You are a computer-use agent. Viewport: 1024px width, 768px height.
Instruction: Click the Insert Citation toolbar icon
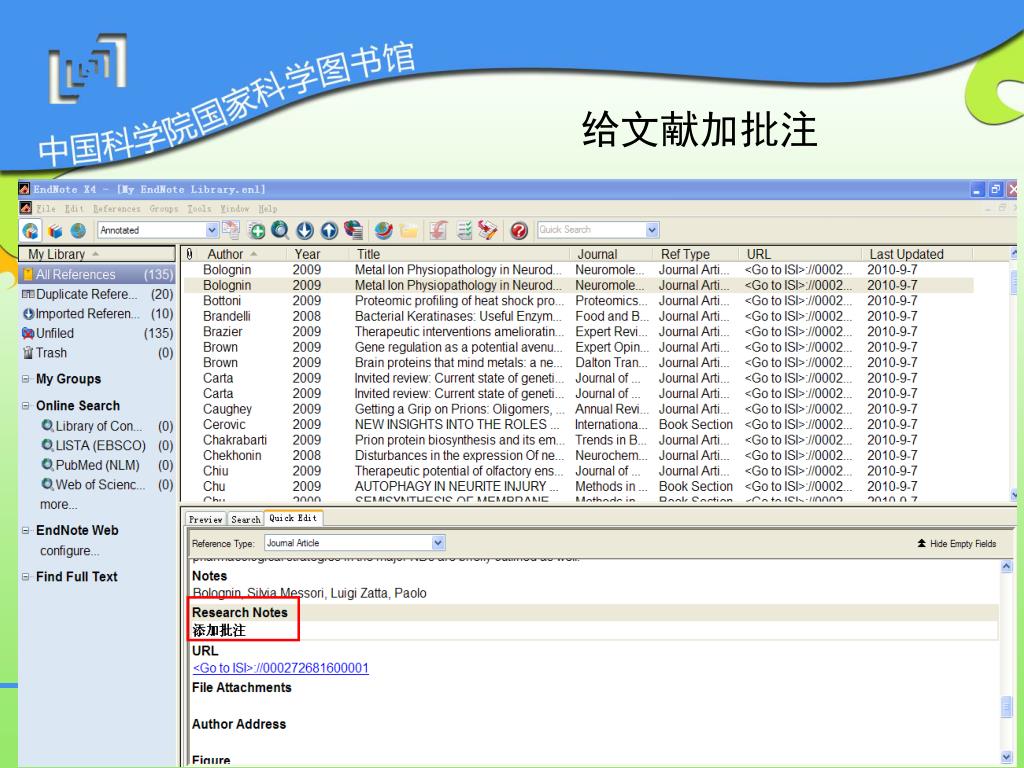(439, 231)
